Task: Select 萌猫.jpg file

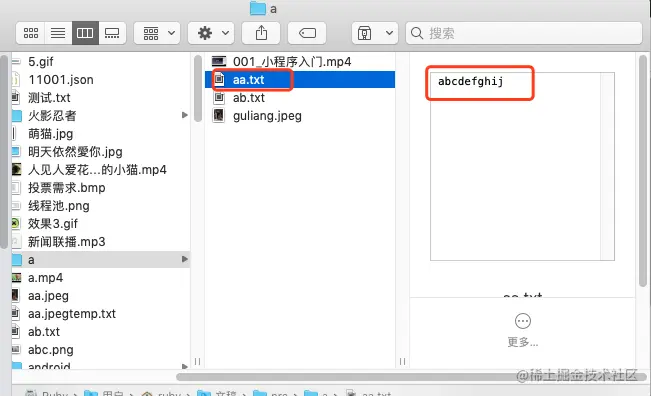Action: pos(50,134)
